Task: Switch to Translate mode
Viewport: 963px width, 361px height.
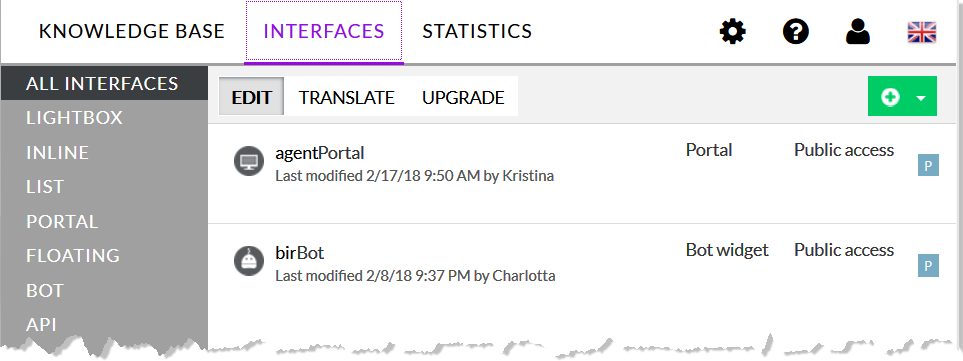Action: [x=346, y=97]
